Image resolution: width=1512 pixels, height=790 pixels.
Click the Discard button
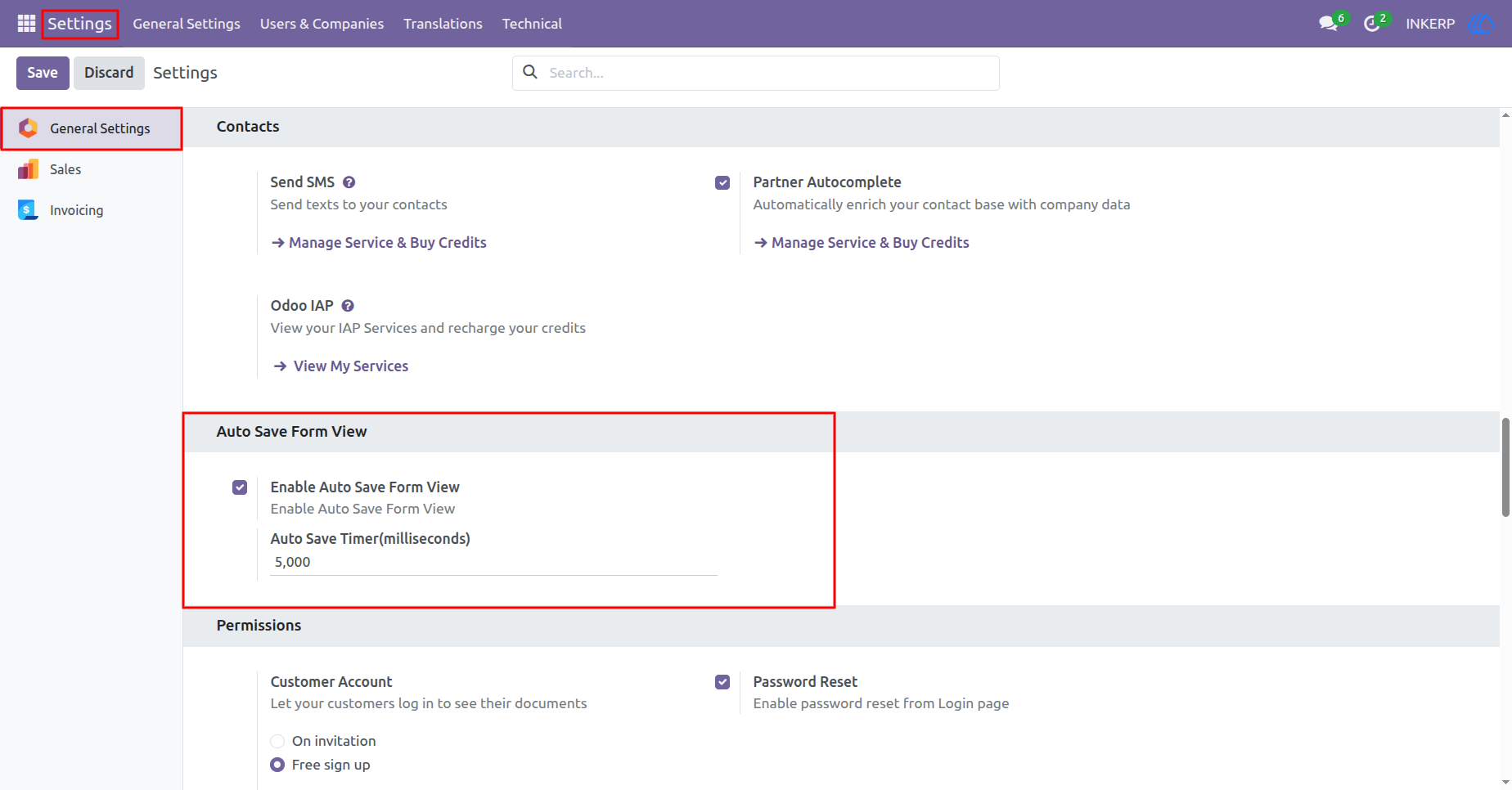click(x=109, y=73)
